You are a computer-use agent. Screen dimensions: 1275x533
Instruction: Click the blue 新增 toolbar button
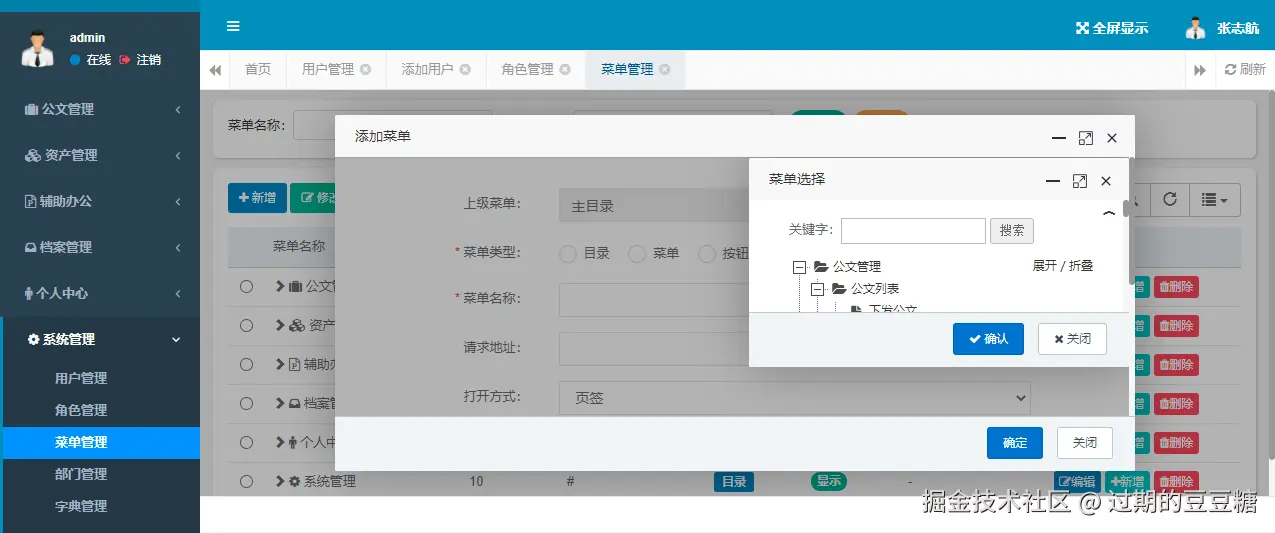(x=257, y=198)
